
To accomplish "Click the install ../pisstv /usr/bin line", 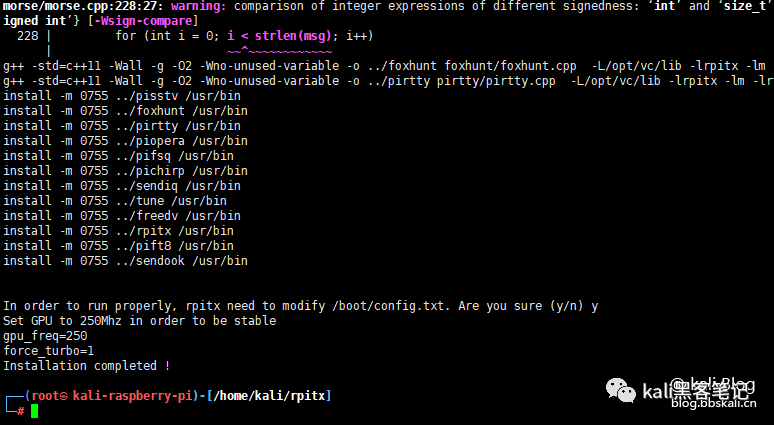I will tap(122, 96).
